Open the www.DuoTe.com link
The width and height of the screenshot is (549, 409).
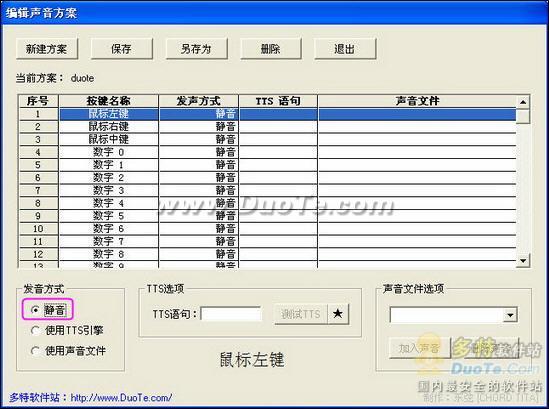coord(121,398)
